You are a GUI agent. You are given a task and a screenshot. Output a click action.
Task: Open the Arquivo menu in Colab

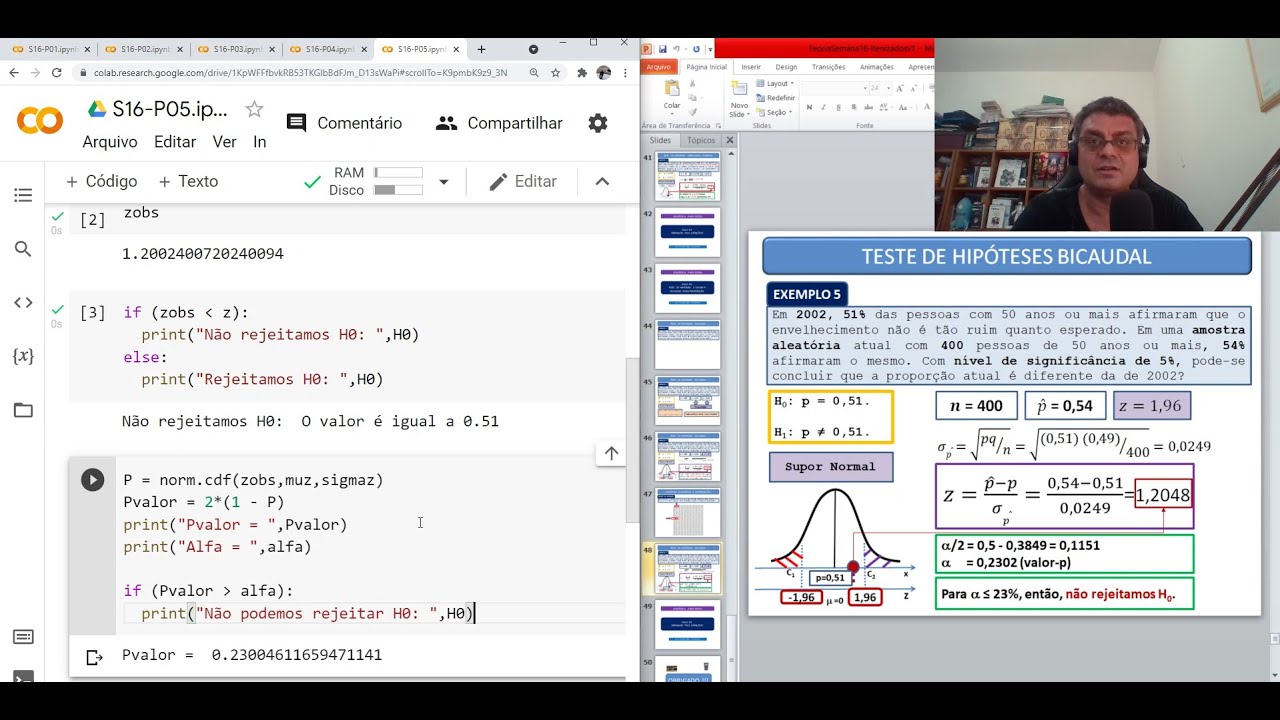click(x=110, y=142)
